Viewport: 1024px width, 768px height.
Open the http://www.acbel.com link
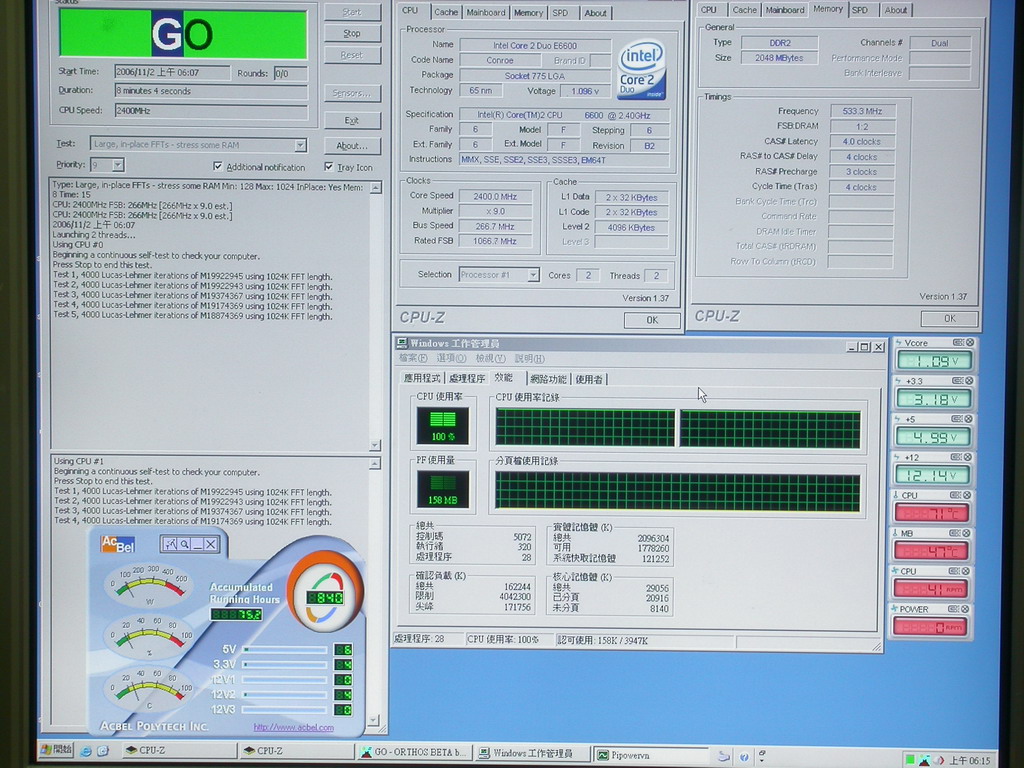(294, 728)
